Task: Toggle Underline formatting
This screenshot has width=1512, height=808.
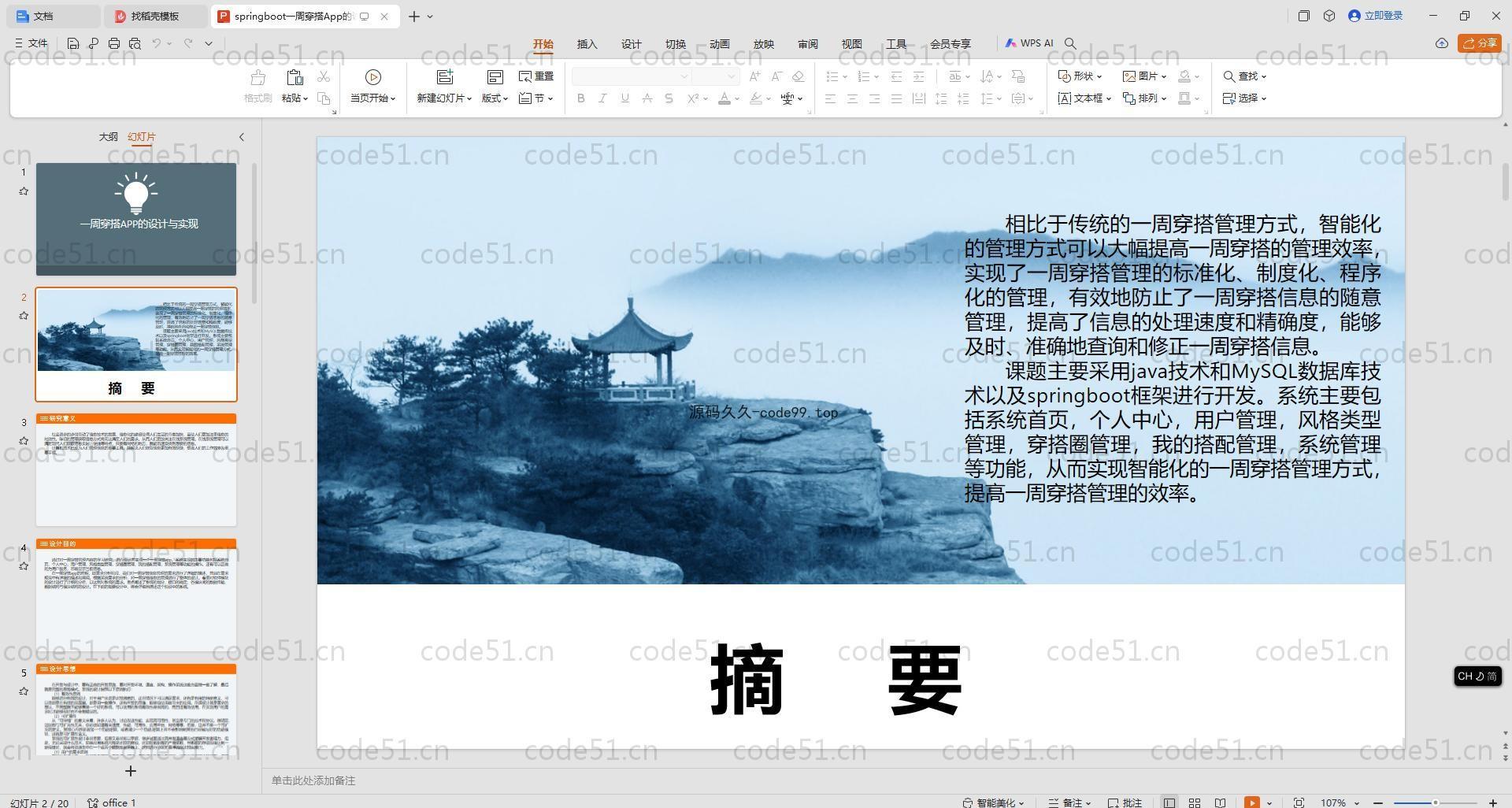Action: [x=625, y=98]
